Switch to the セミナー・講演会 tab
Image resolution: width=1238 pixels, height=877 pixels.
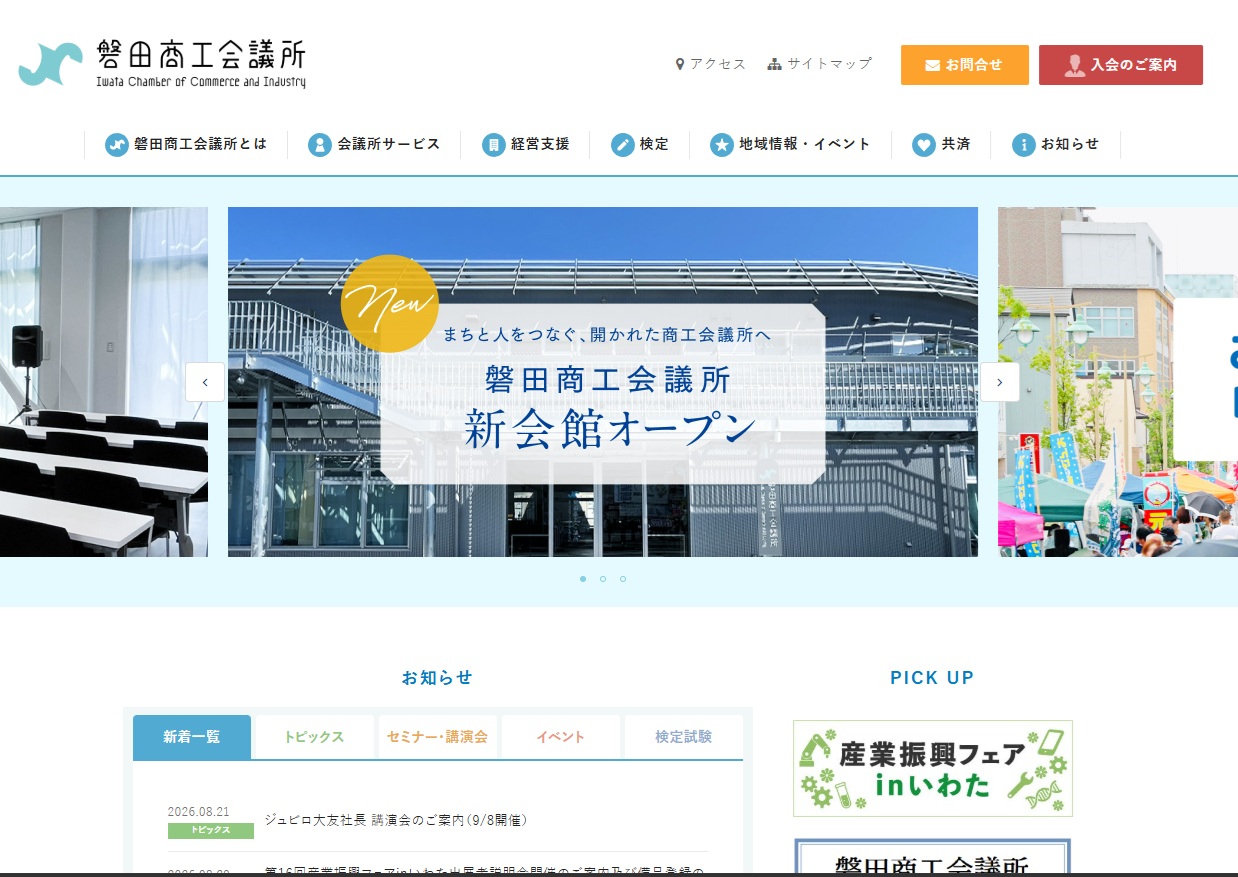point(438,737)
